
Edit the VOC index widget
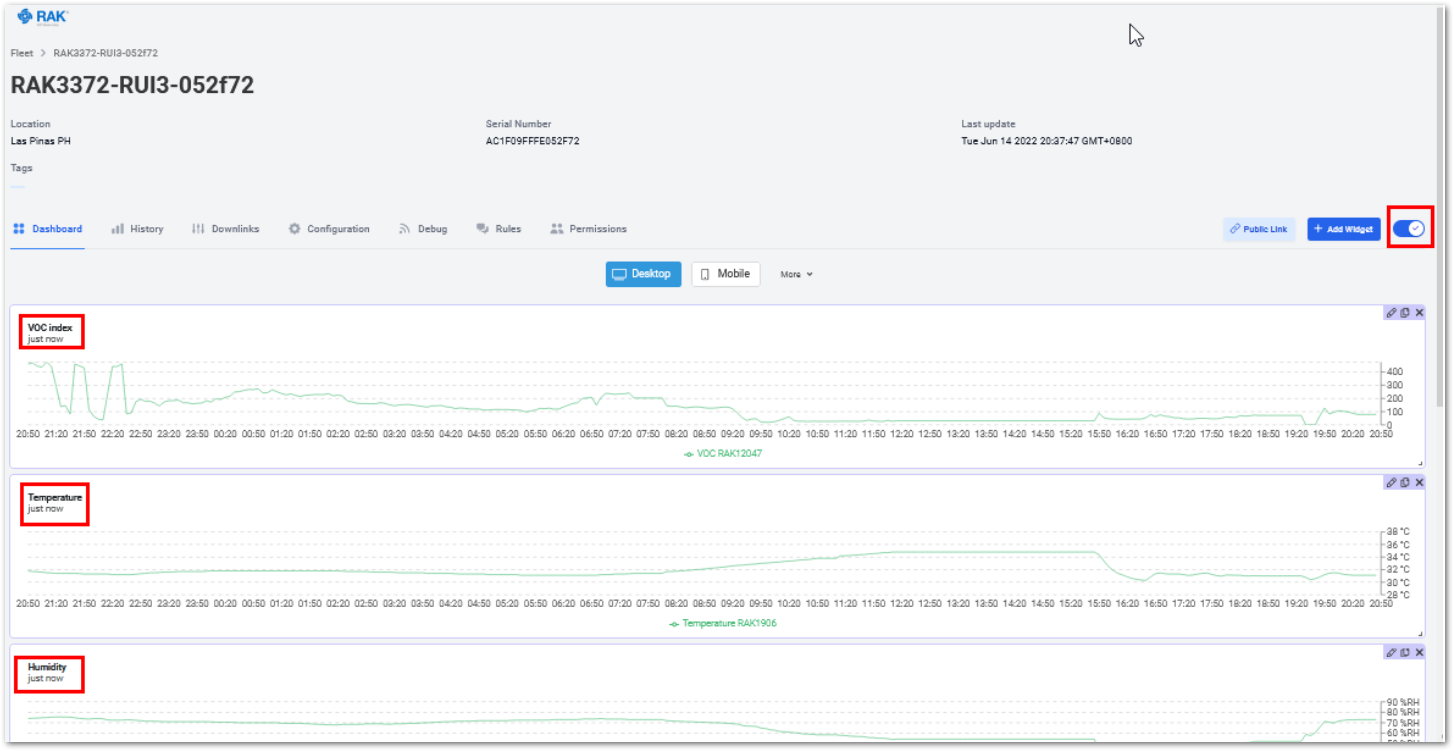pyautogui.click(x=1391, y=313)
